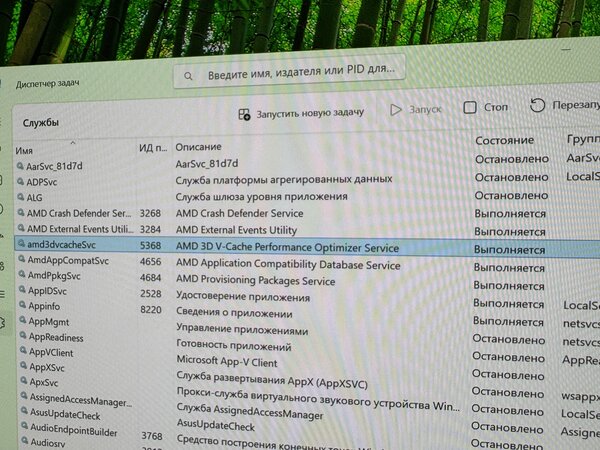Image resolution: width=600 pixels, height=450 pixels.
Task: Click gear icon beside AmdAppCompatSvc
Action: 22,259
